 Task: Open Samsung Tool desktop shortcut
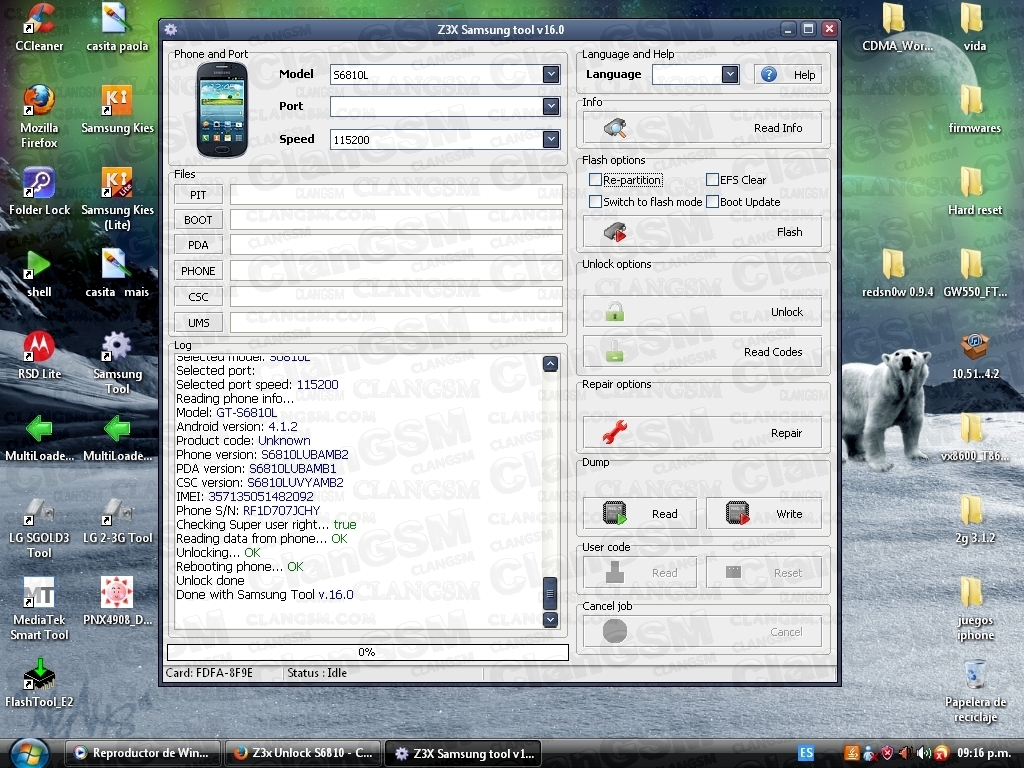(x=118, y=363)
